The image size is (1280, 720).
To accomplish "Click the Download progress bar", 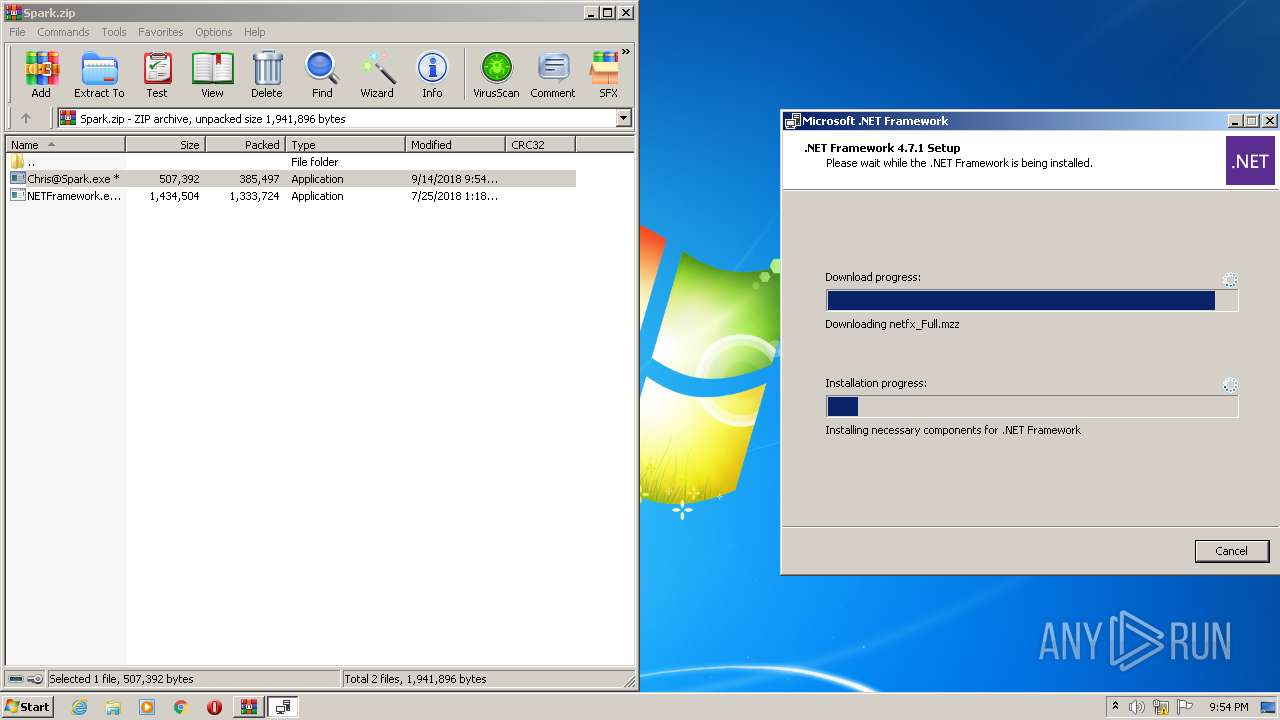I will pyautogui.click(x=1032, y=301).
